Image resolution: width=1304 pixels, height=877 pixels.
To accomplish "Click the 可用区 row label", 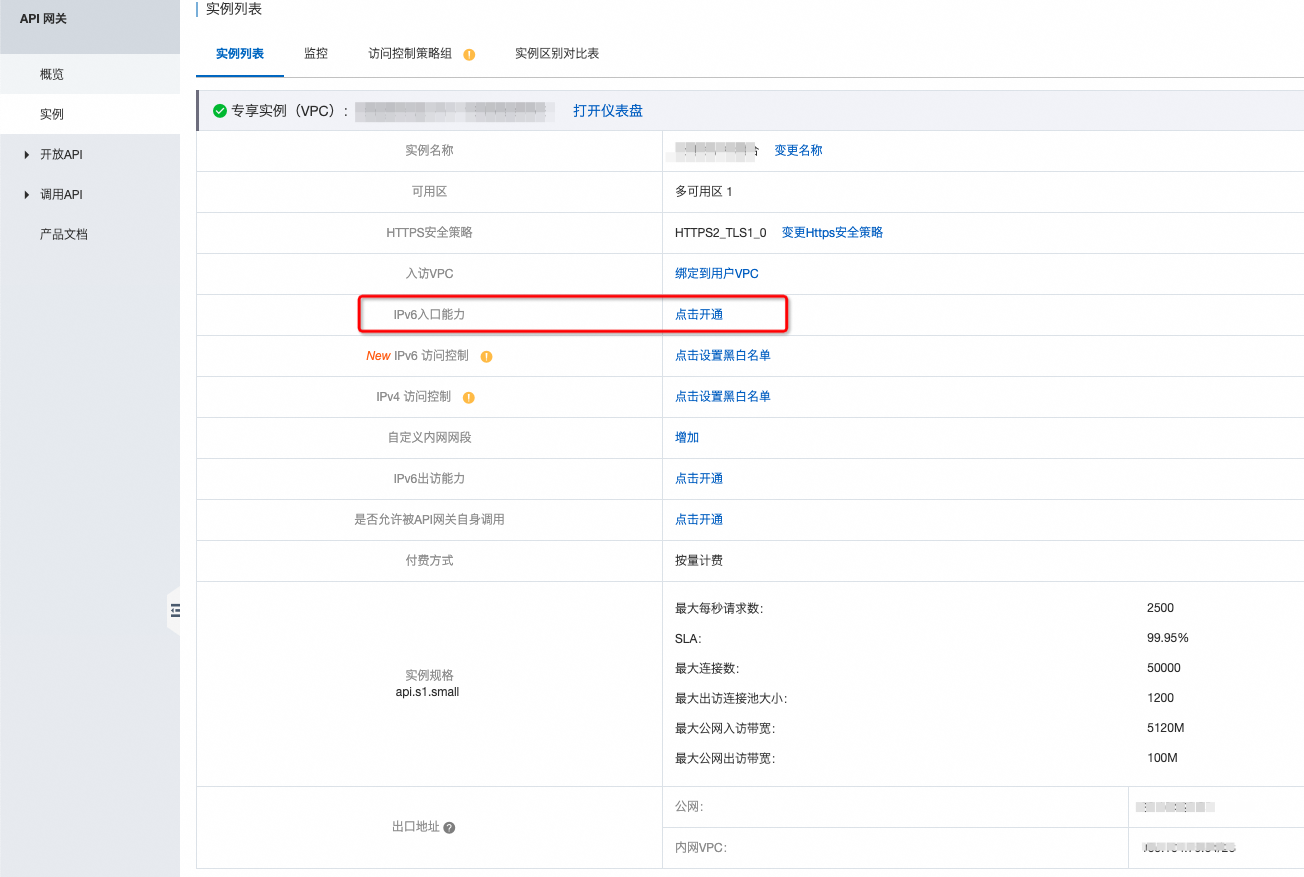I will coord(429,191).
